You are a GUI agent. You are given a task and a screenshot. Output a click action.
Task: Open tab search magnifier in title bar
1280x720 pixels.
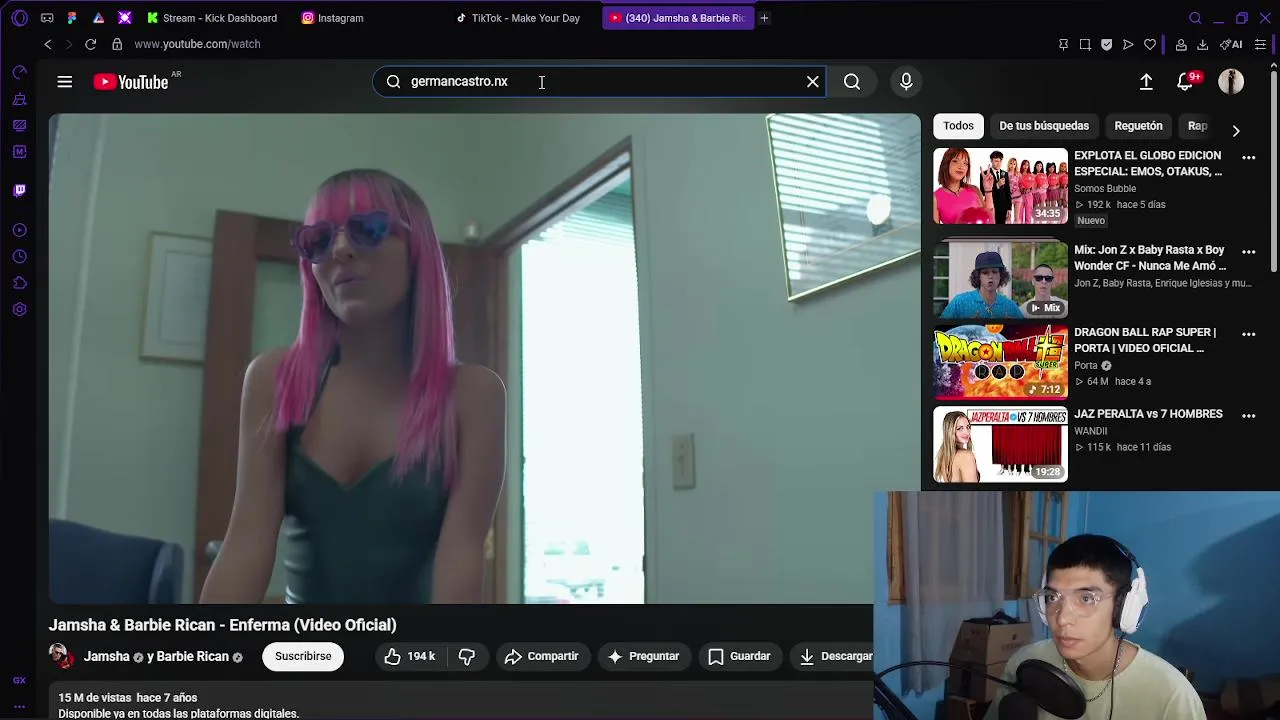point(1195,18)
